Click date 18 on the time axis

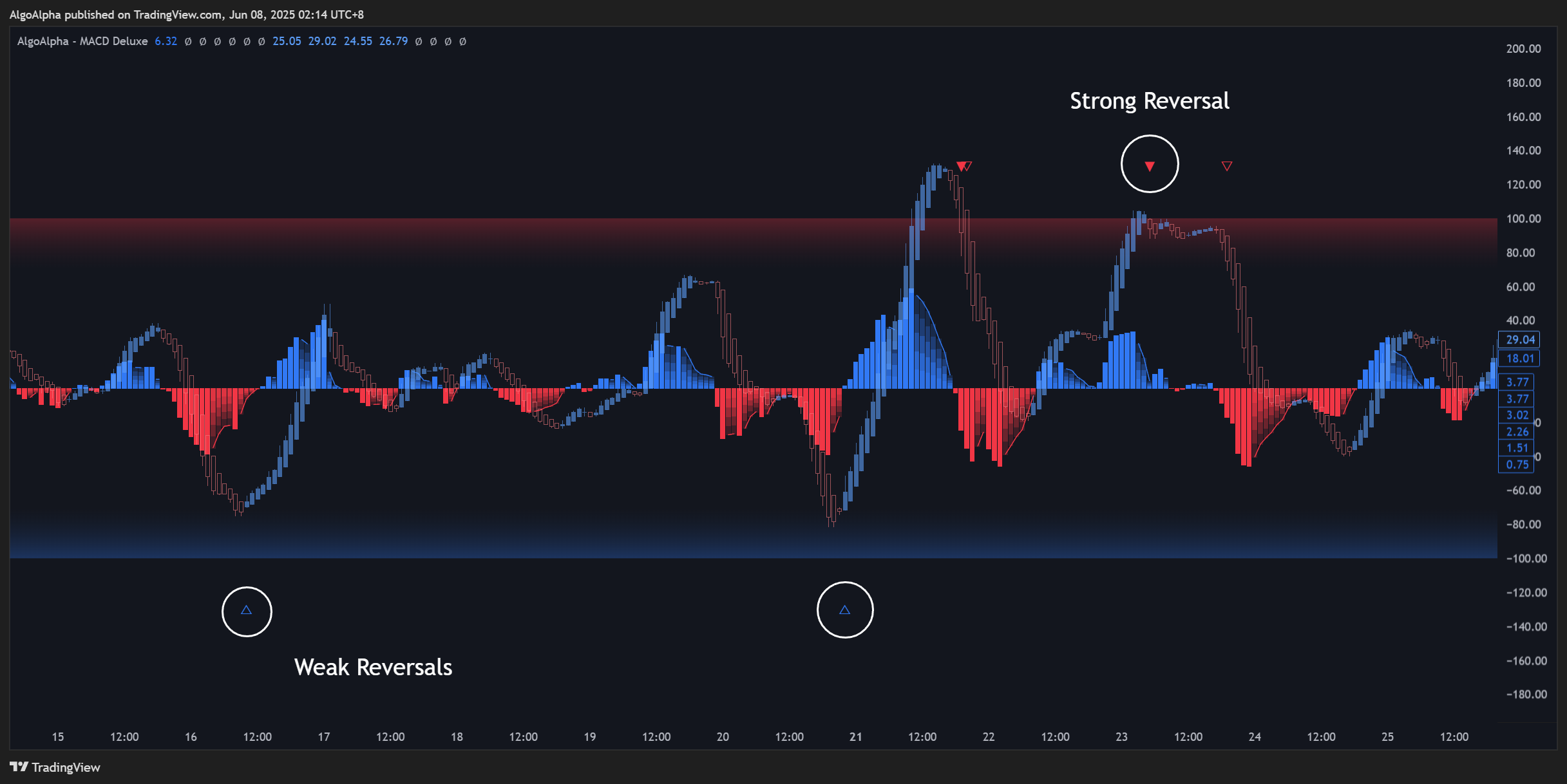(x=457, y=737)
